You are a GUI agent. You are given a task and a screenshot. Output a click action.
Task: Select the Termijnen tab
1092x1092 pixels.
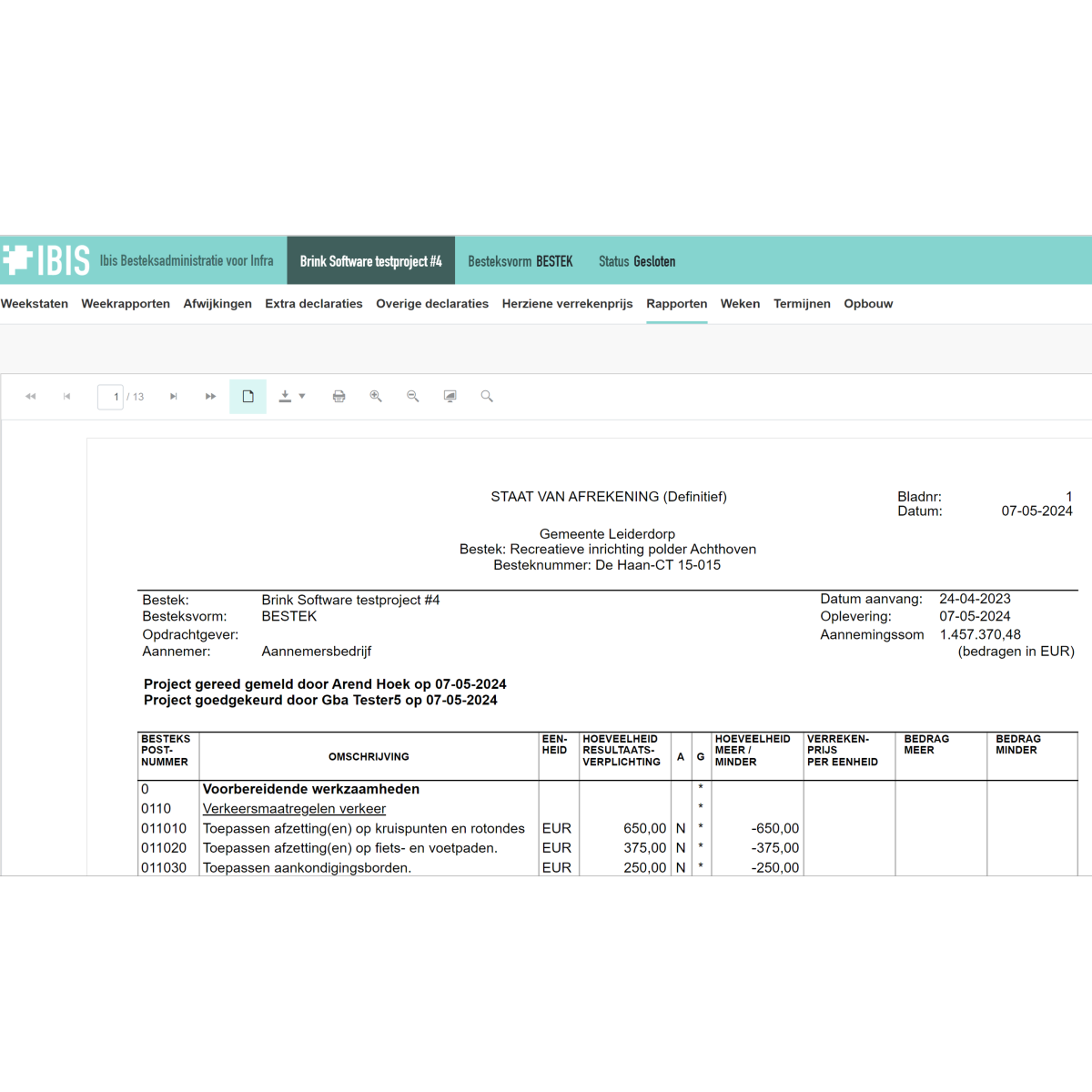pyautogui.click(x=802, y=304)
